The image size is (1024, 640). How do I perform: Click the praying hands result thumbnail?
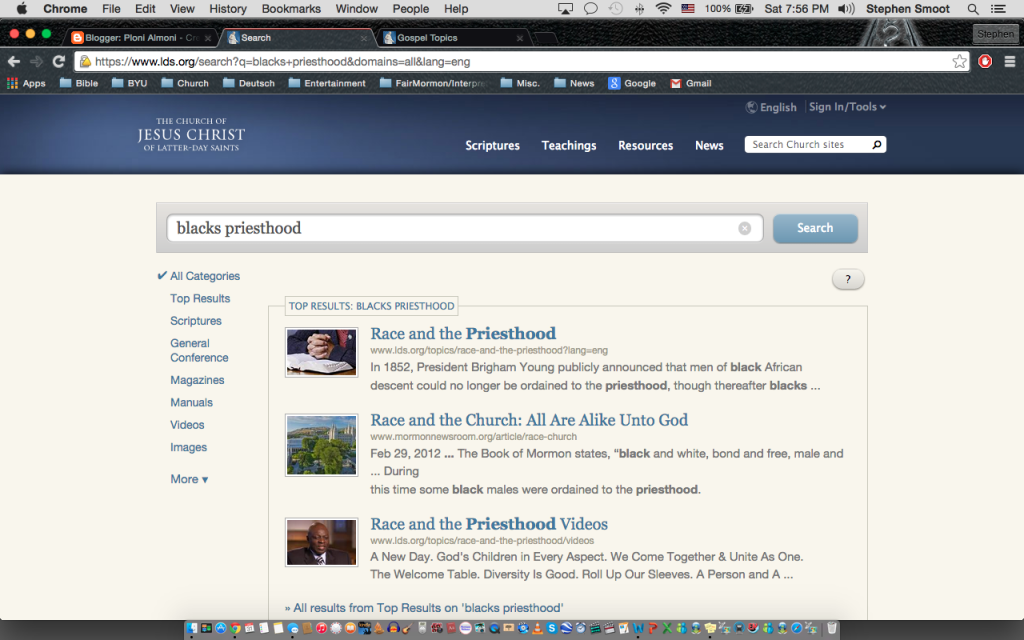click(321, 352)
